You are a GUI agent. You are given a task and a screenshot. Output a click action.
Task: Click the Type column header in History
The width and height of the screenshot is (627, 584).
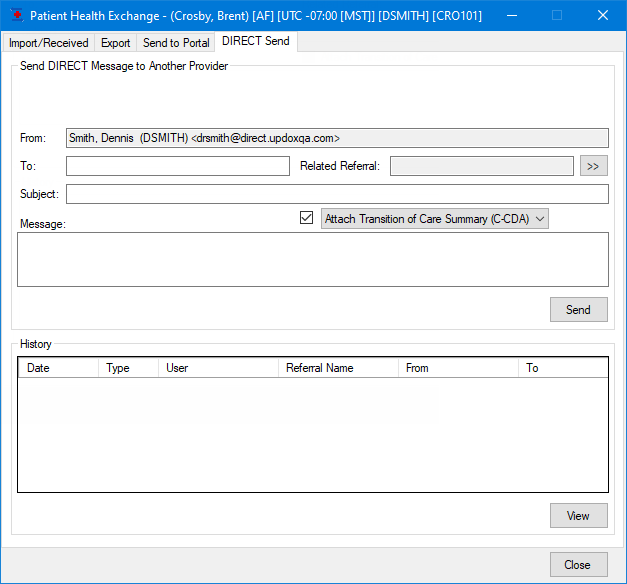(128, 368)
